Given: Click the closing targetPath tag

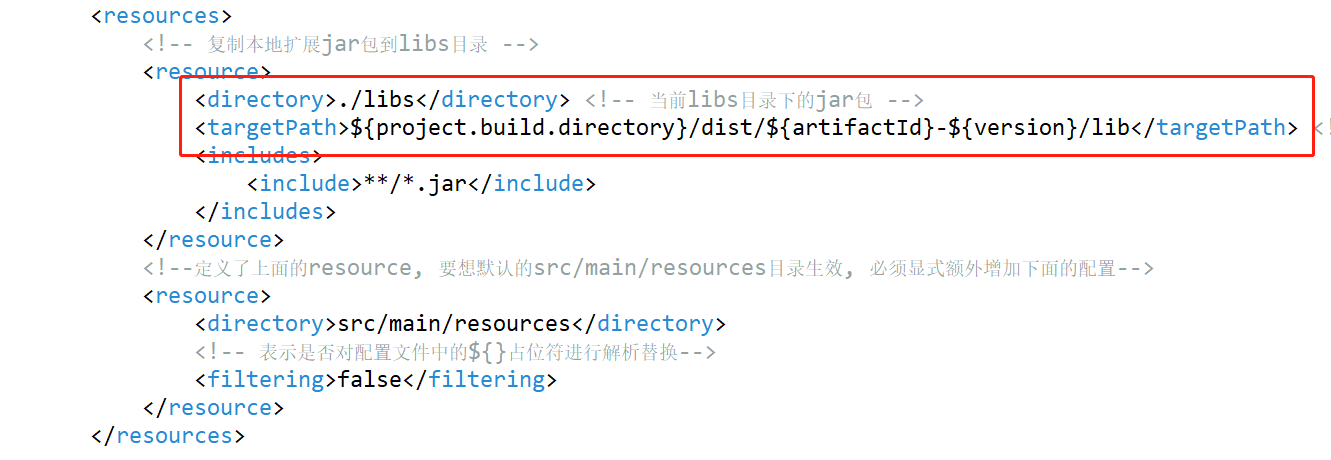Looking at the screenshot, I should pyautogui.click(x=1214, y=128).
